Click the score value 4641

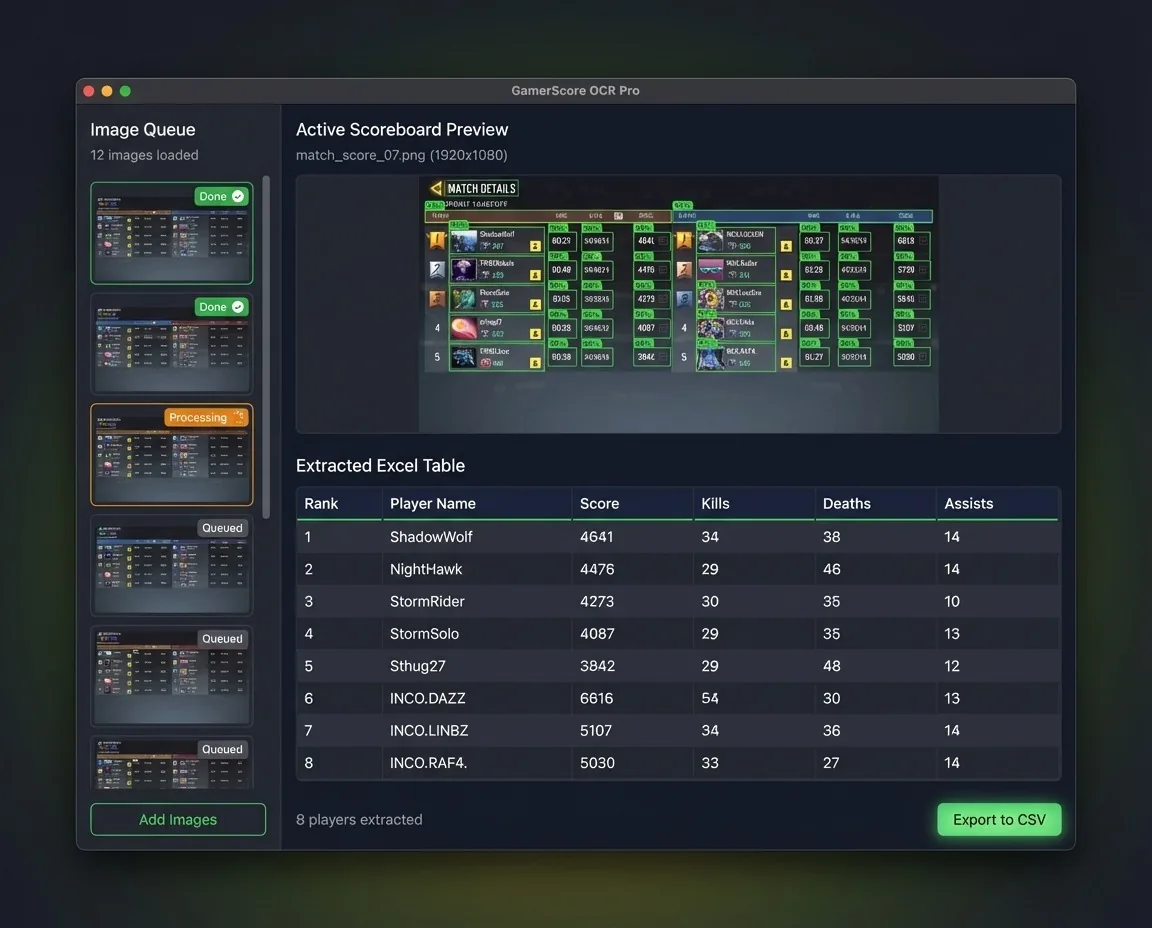[597, 536]
